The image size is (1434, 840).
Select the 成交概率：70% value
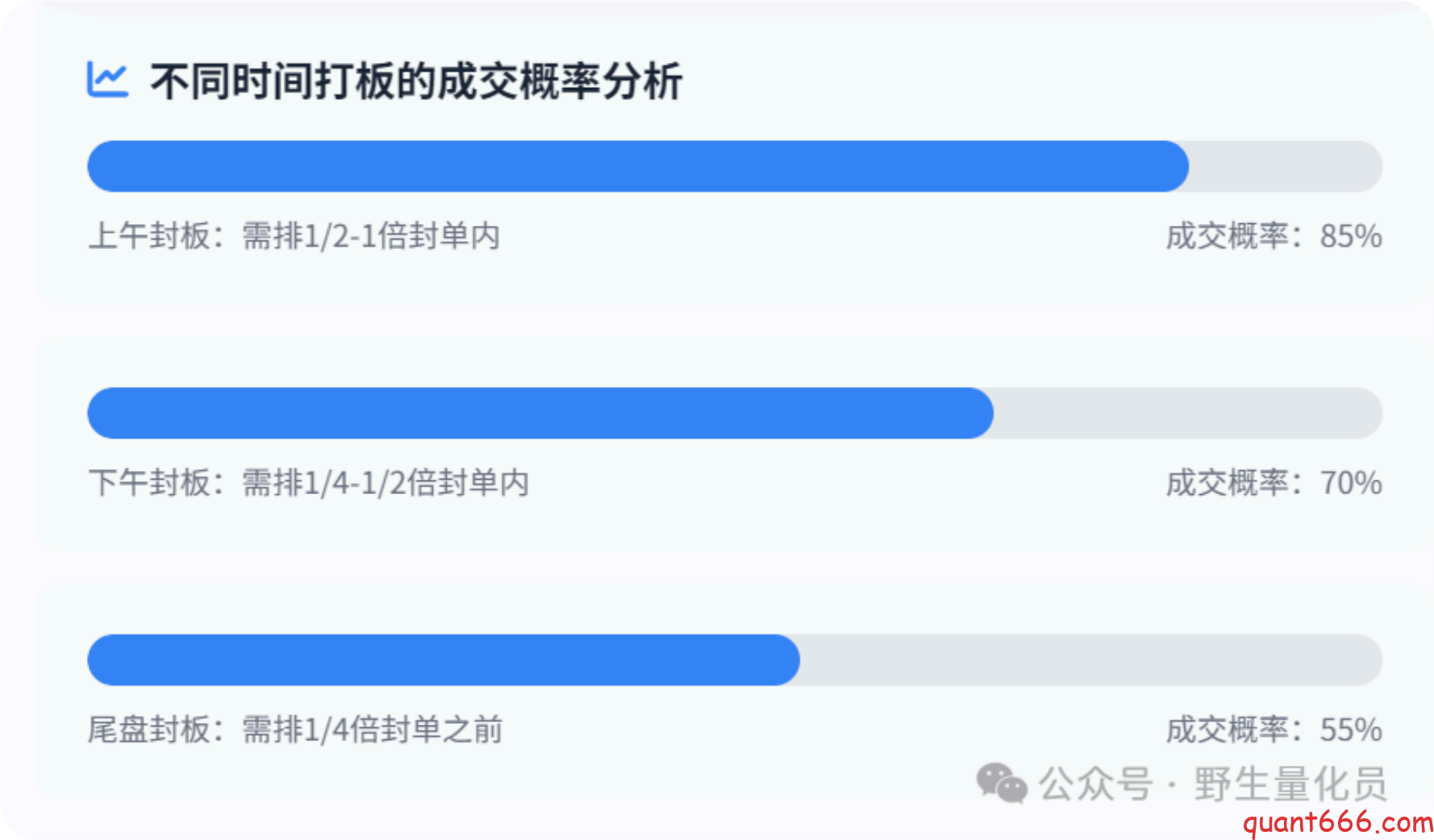(x=1274, y=483)
